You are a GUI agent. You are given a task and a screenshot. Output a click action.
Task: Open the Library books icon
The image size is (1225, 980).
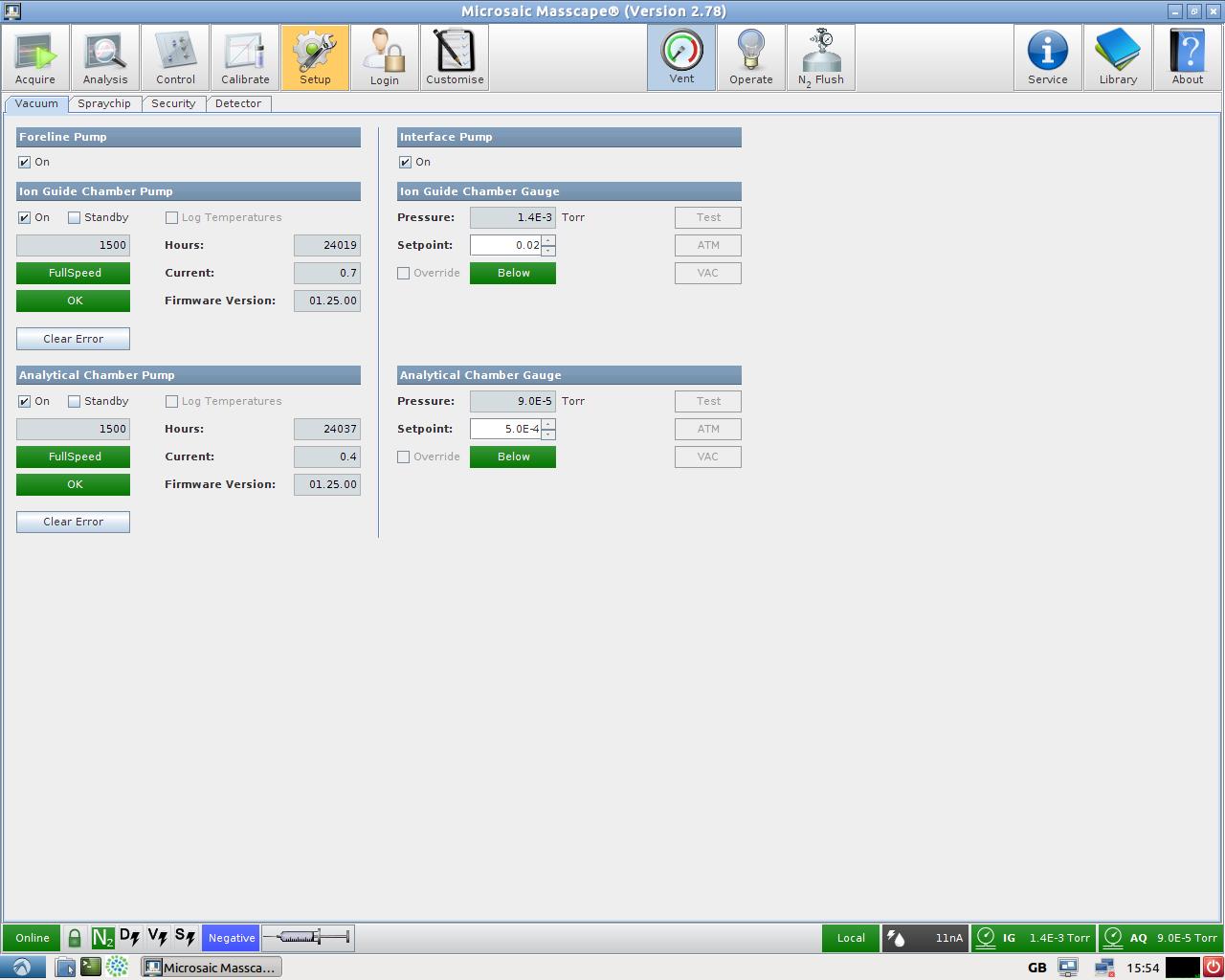point(1118,57)
